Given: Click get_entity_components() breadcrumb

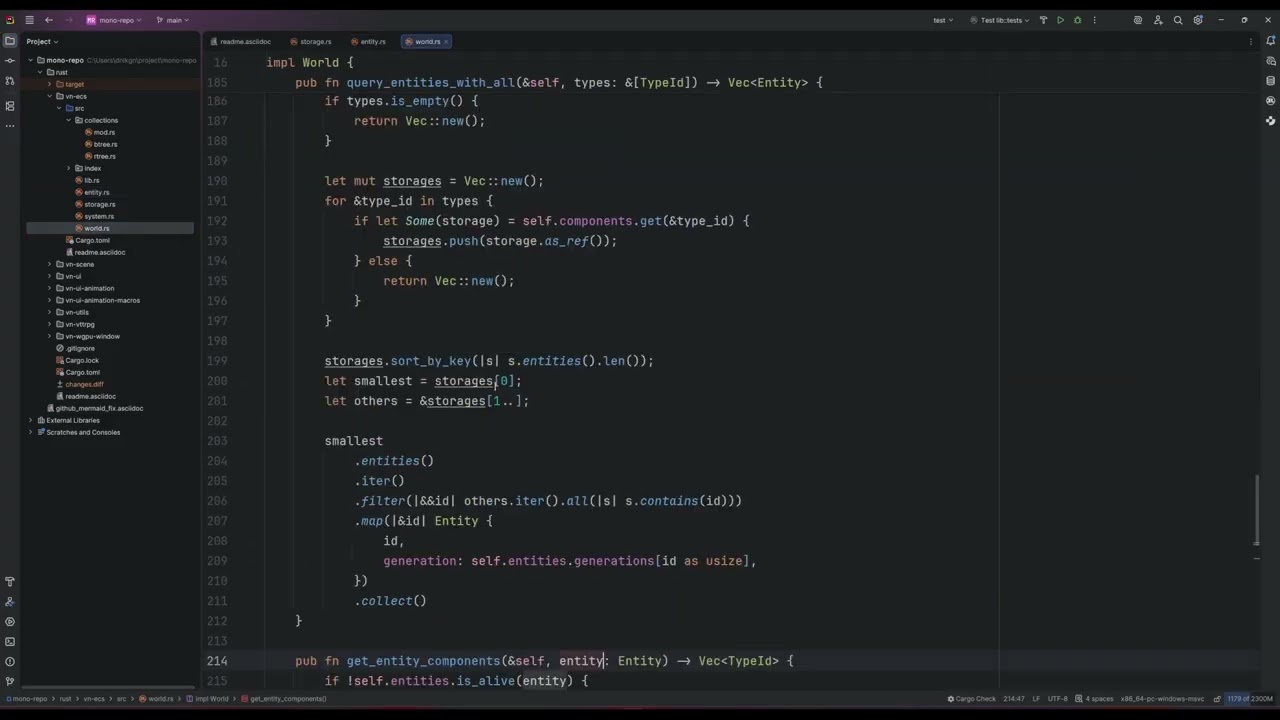Looking at the screenshot, I should [284, 699].
